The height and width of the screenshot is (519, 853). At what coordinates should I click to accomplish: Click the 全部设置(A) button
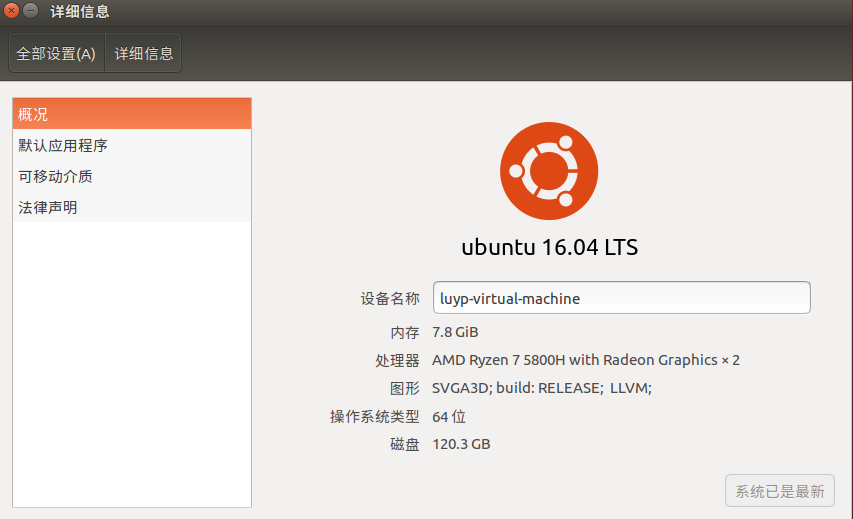57,53
